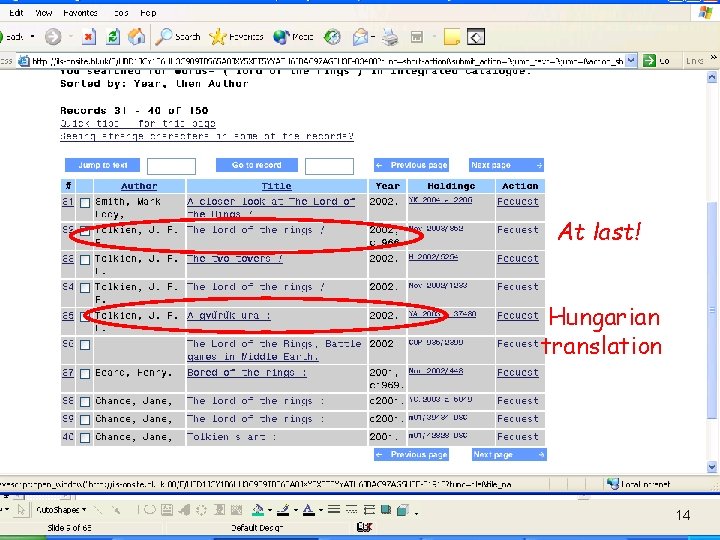Open the Shadow Style icon
The height and width of the screenshot is (540, 720).
pyautogui.click(x=386, y=510)
